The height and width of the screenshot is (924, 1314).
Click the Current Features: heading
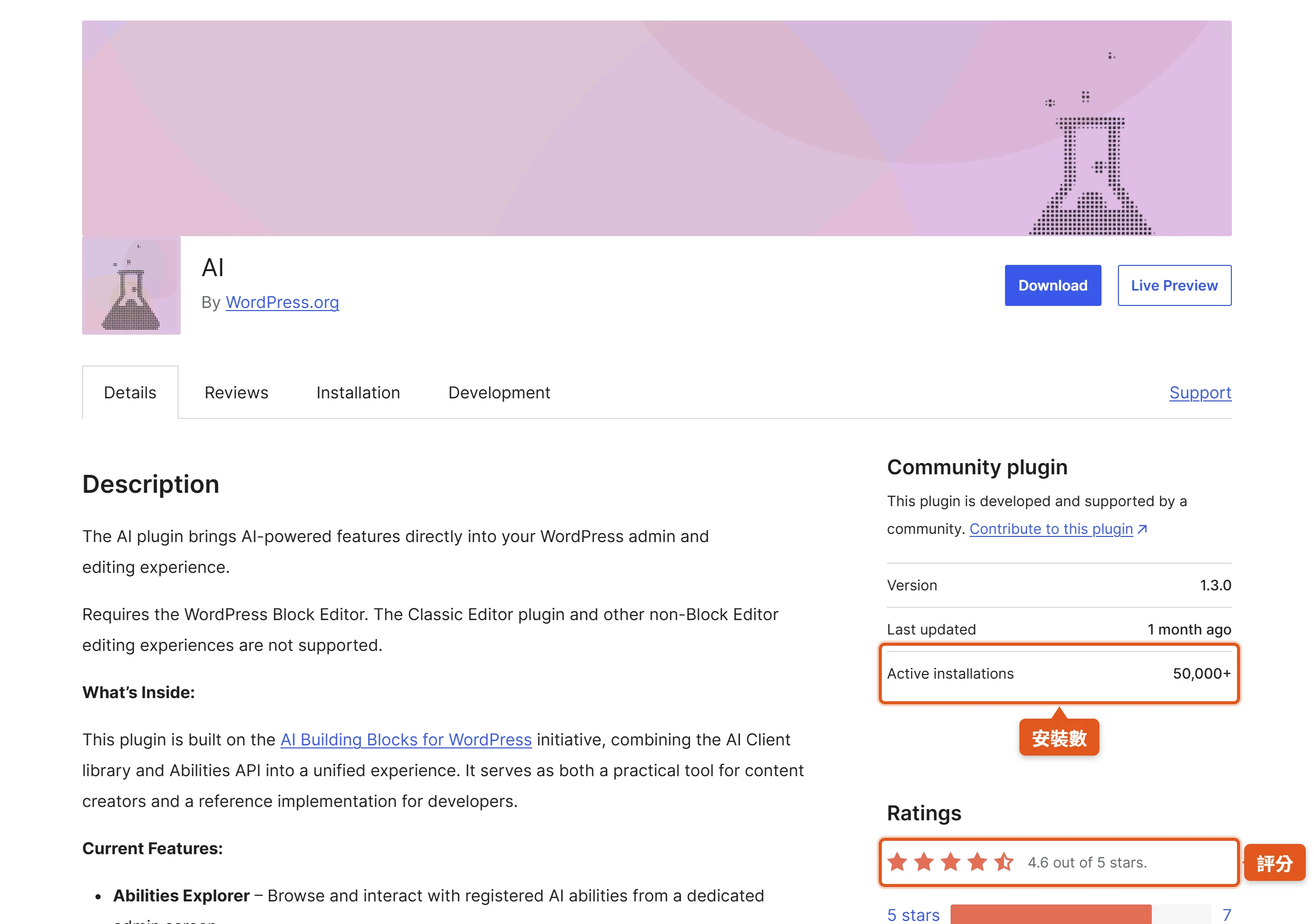152,849
